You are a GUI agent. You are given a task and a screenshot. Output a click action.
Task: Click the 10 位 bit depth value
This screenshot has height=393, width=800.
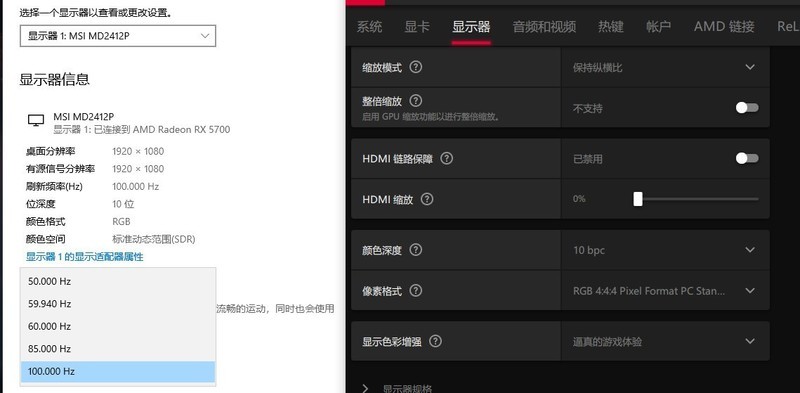pyautogui.click(x=123, y=204)
